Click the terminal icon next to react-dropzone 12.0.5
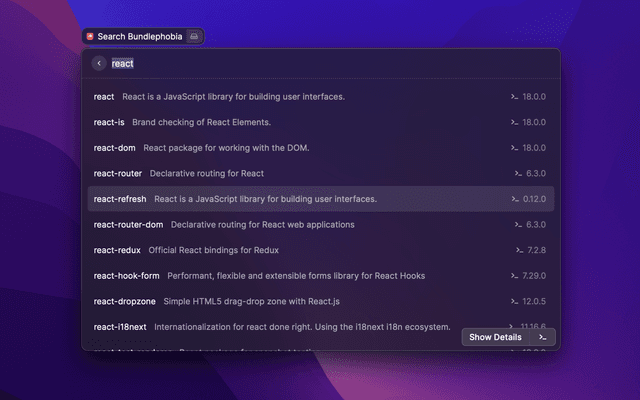This screenshot has width=640, height=400. coord(514,300)
